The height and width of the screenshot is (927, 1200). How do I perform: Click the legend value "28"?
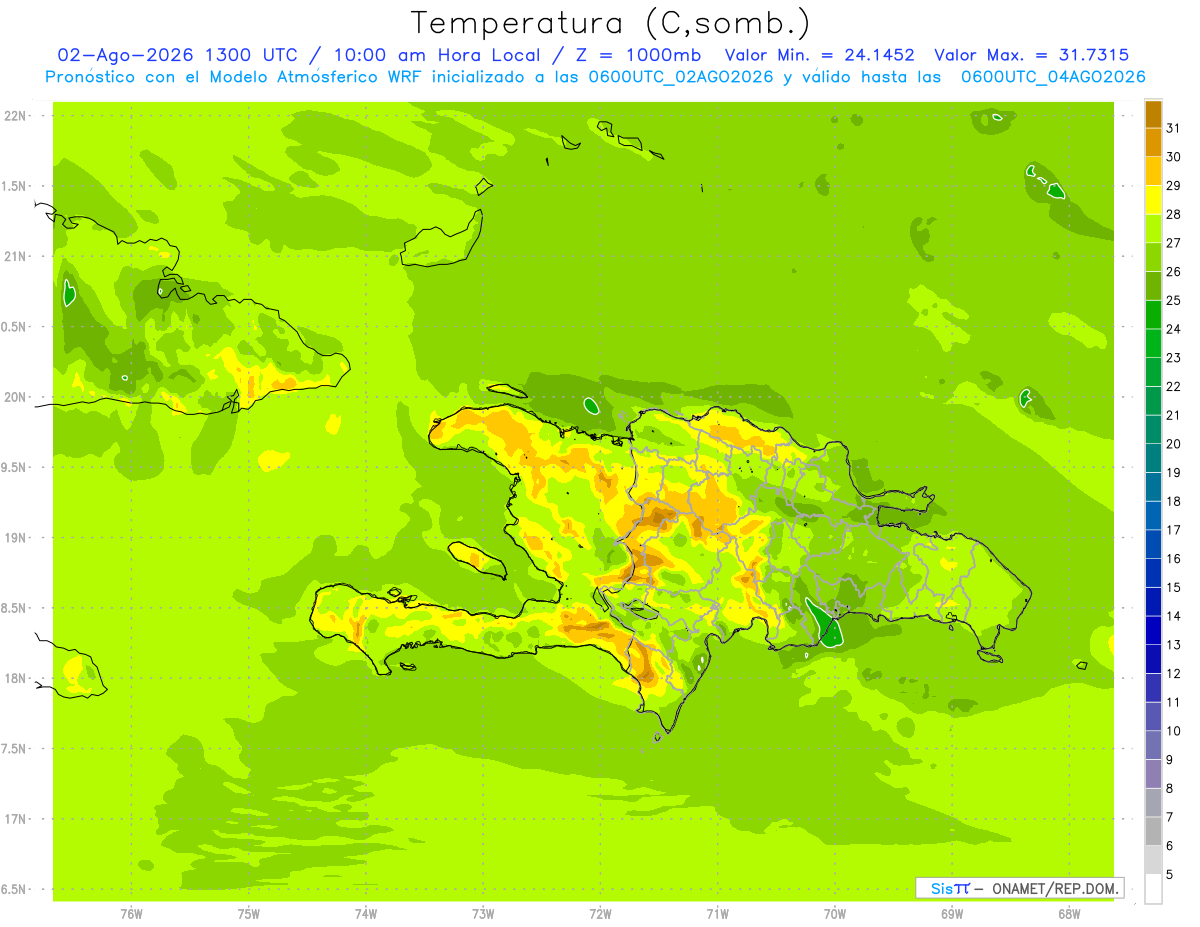(1172, 214)
